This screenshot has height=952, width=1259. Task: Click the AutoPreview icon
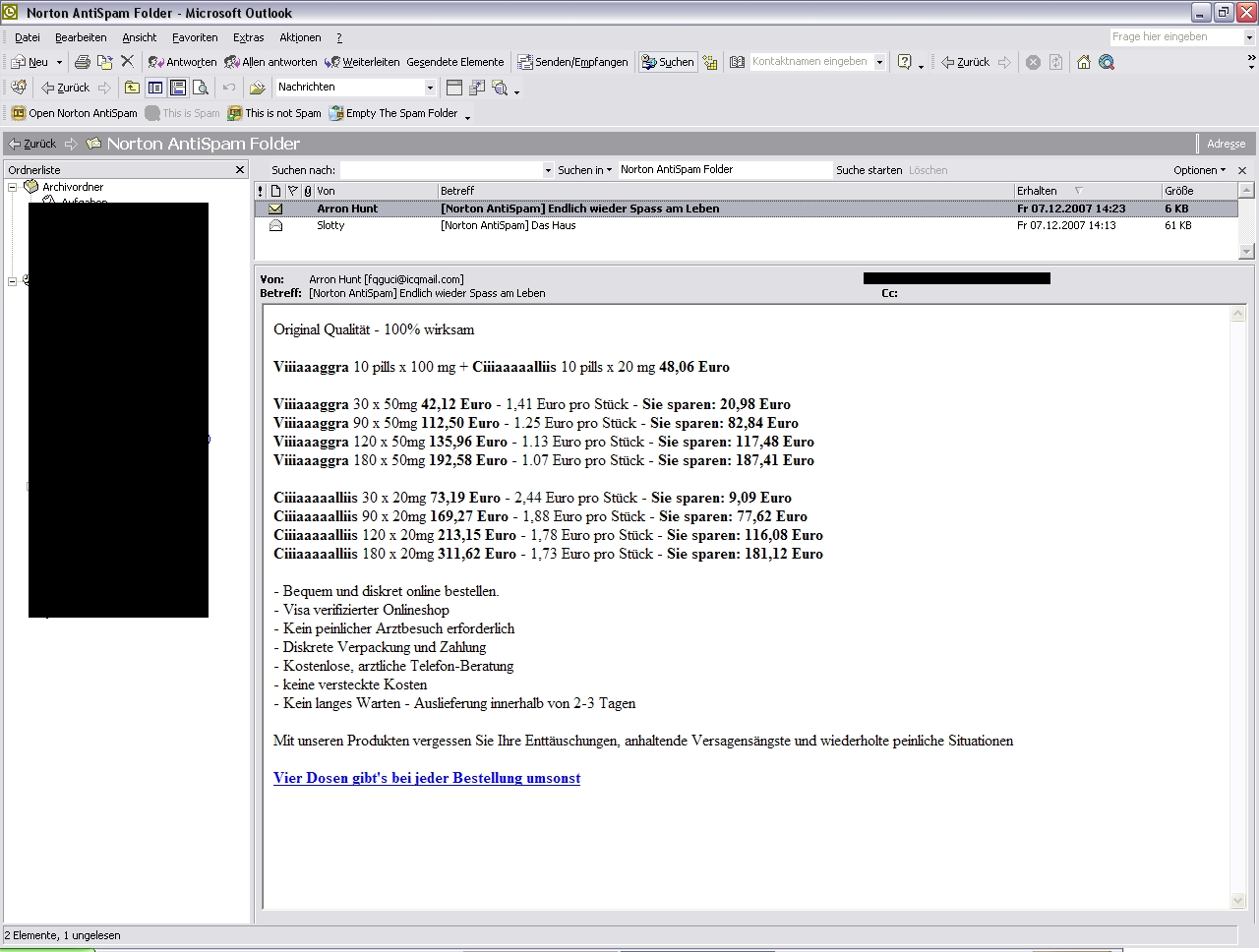point(500,88)
